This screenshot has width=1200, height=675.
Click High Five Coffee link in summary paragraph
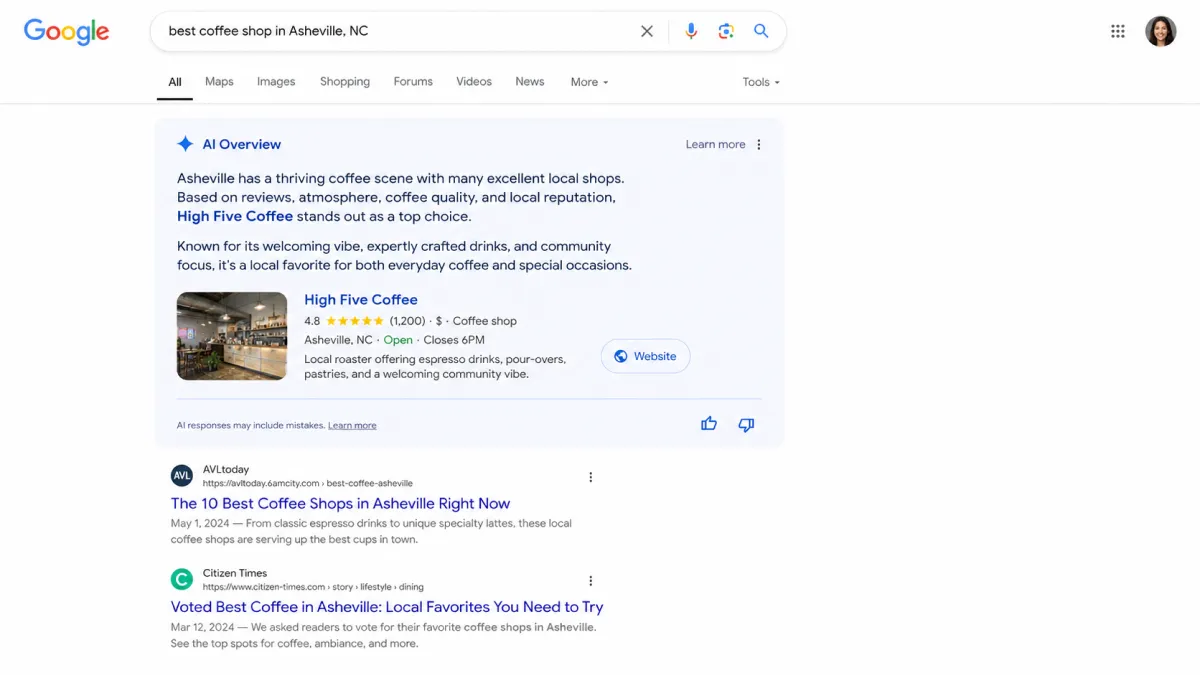pyautogui.click(x=235, y=216)
